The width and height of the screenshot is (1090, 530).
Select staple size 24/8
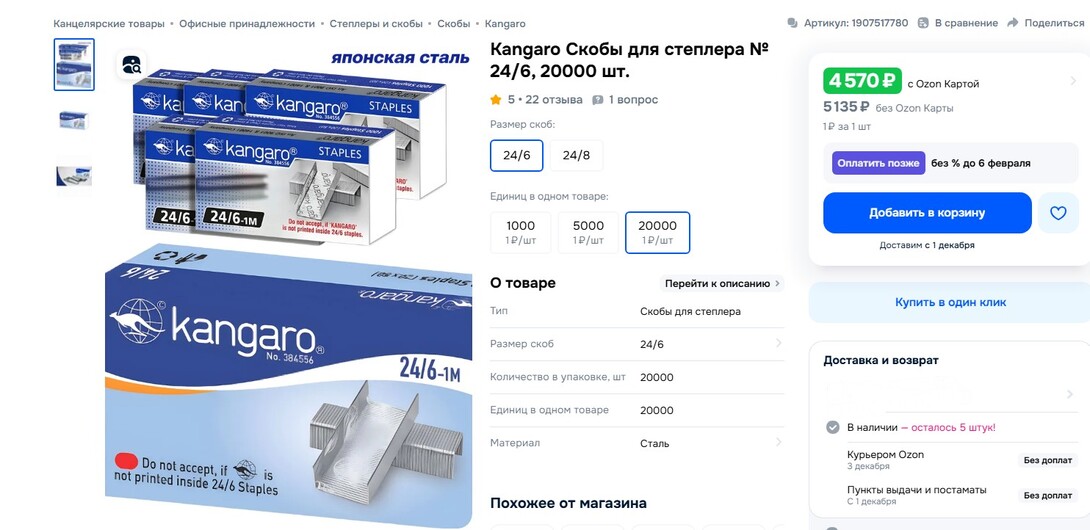tap(576, 155)
